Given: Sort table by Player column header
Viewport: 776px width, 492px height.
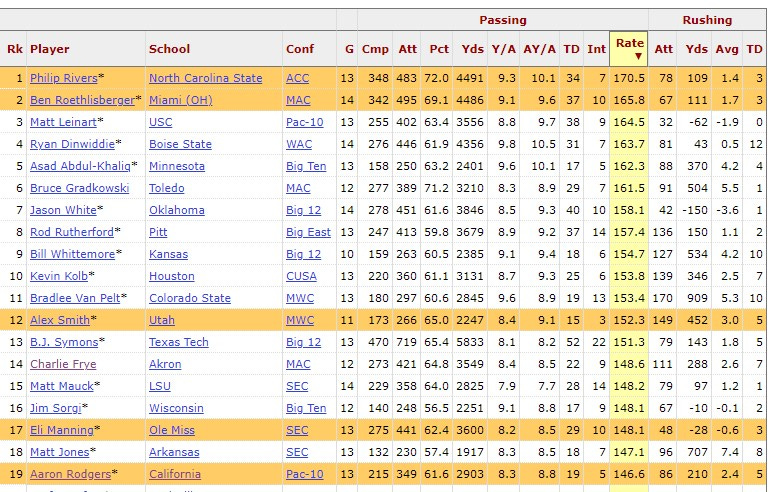Looking at the screenshot, I should [x=86, y=49].
